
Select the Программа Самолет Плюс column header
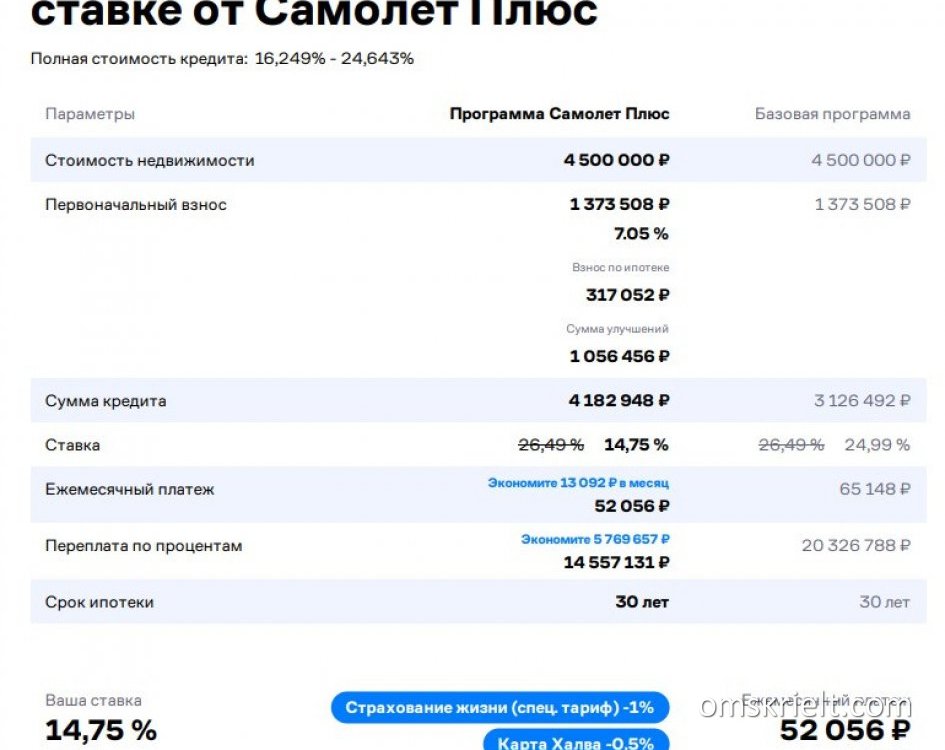[x=559, y=114]
